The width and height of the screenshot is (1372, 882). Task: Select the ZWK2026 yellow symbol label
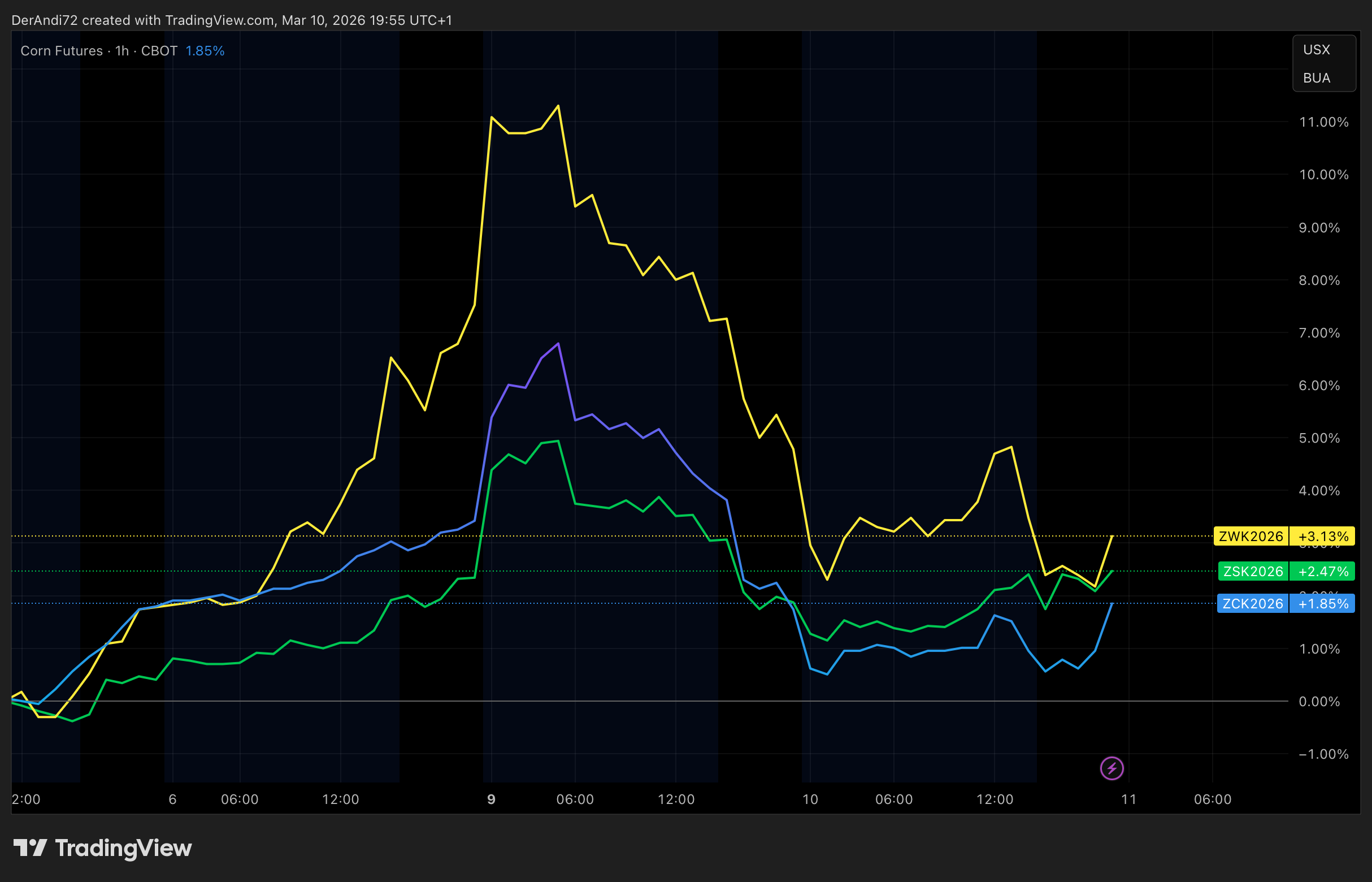pyautogui.click(x=1251, y=536)
